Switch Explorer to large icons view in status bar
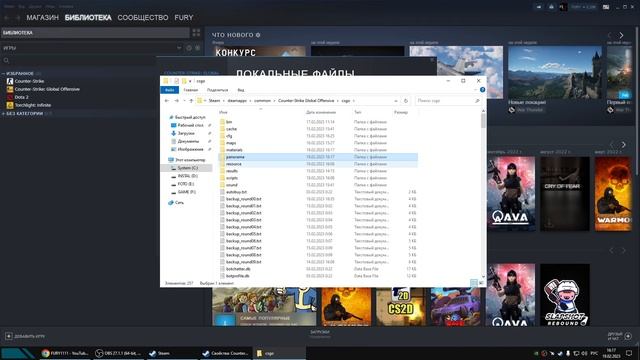This screenshot has width=640, height=360. pos(481,282)
